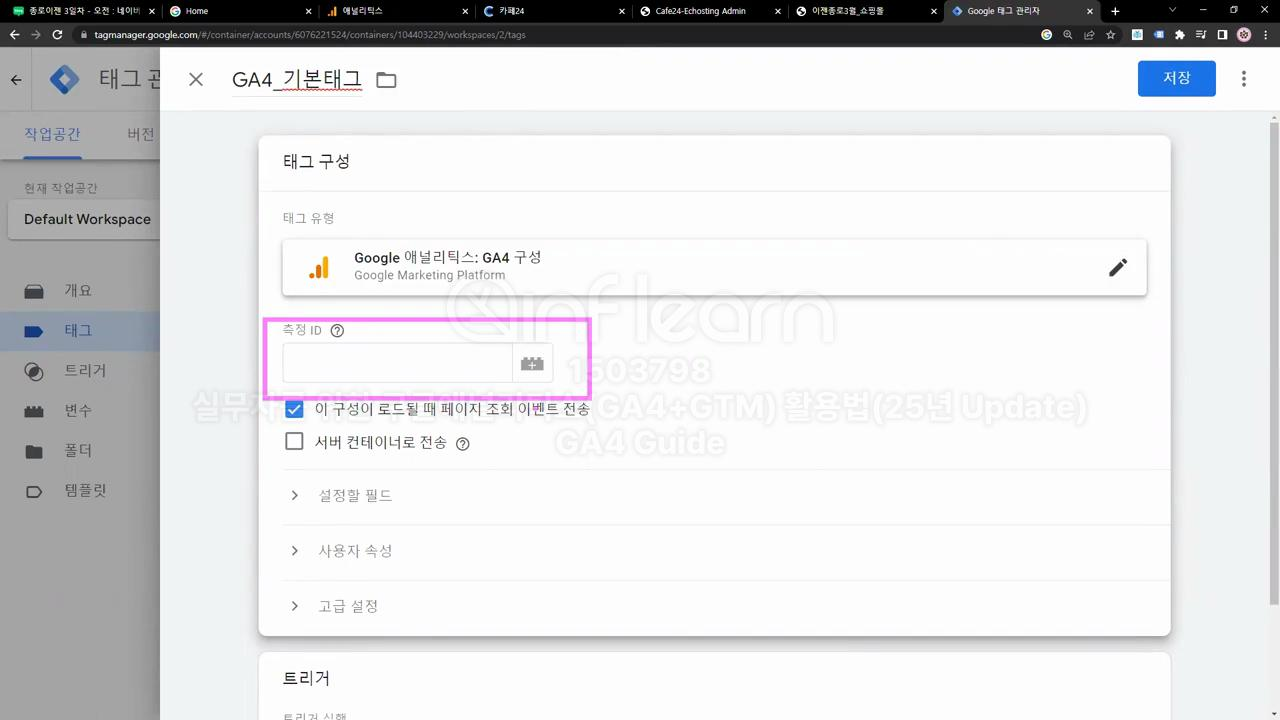Open the three-dot menu beside 저장
Viewport: 1280px width, 720px height.
coord(1244,79)
